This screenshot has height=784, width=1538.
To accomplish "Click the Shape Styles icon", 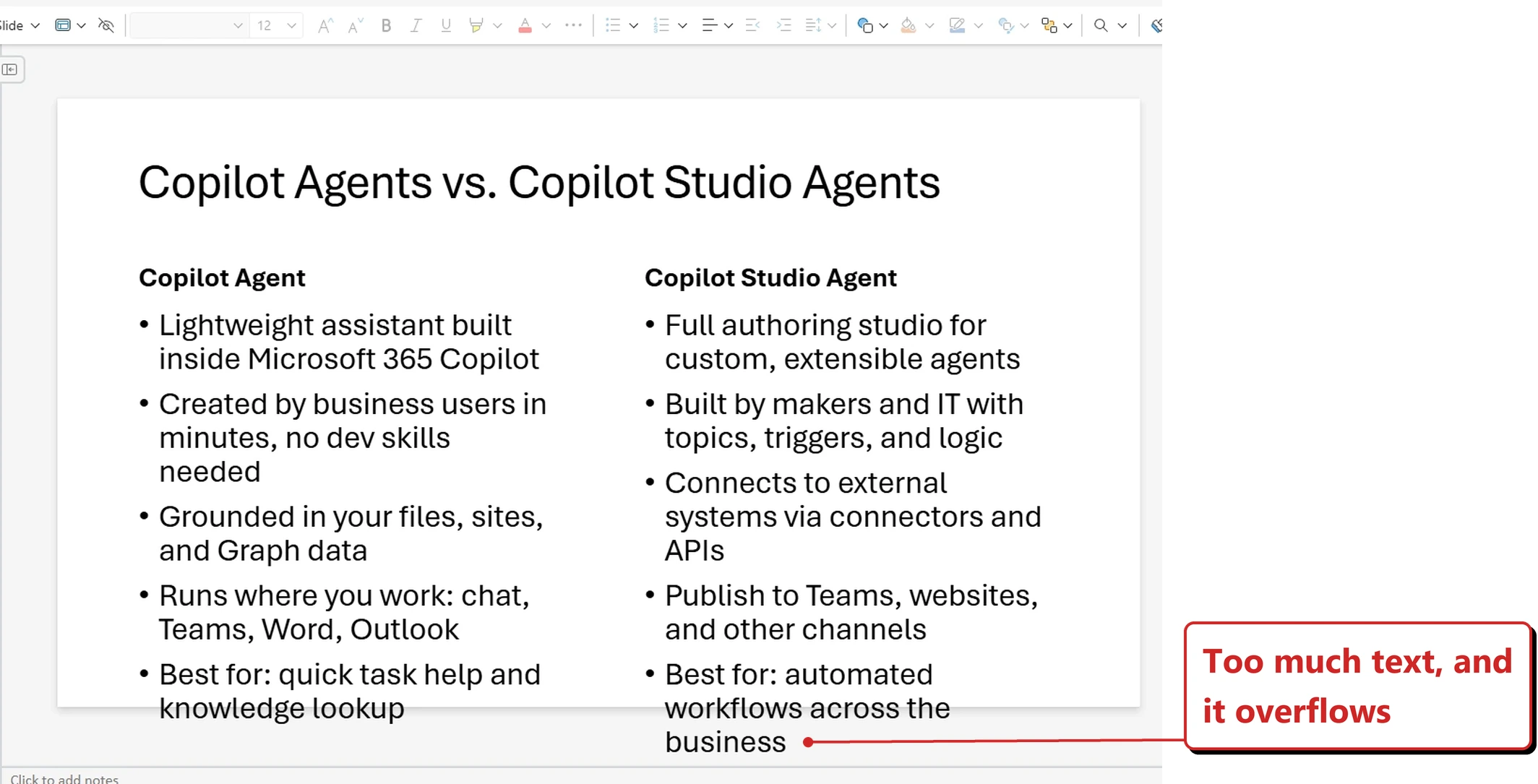I will (1005, 25).
